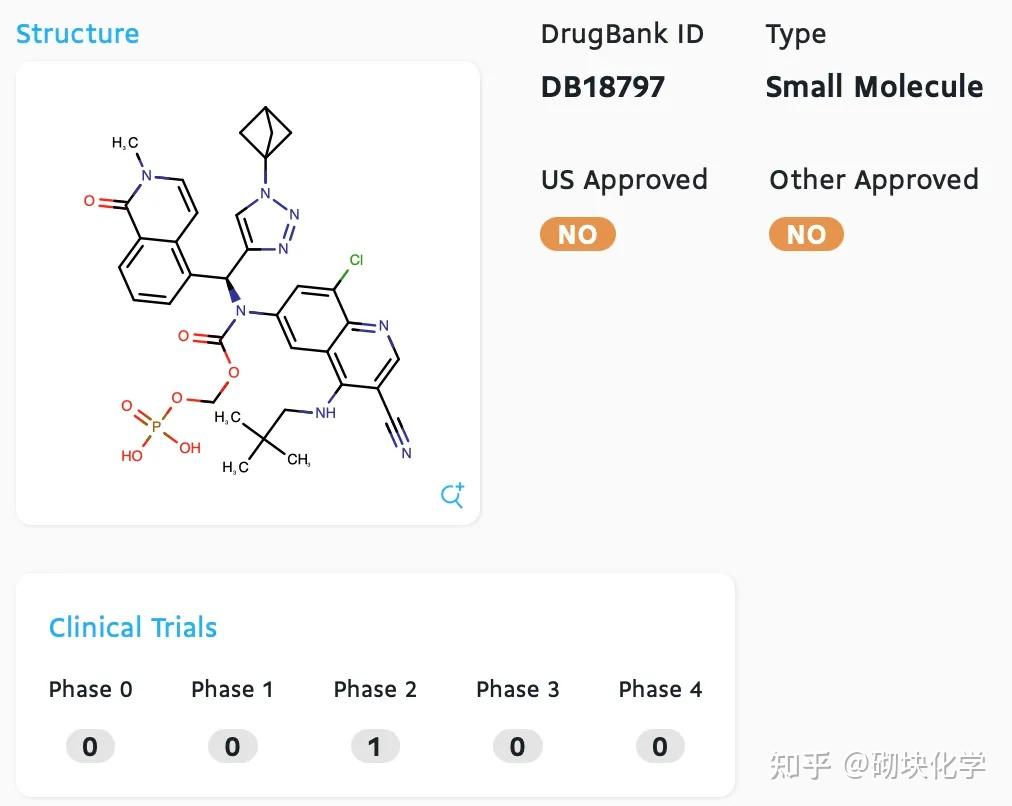The height and width of the screenshot is (806, 1012).
Task: Click the Phase 3 trial count badge
Action: (x=517, y=746)
